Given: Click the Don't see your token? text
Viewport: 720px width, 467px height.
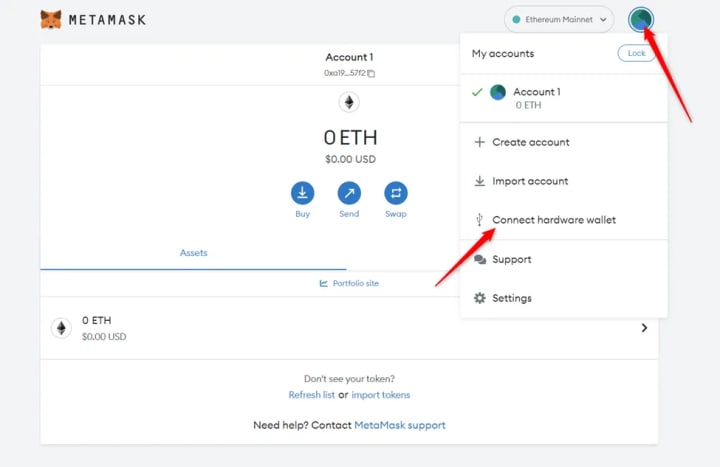Looking at the screenshot, I should coord(349,379).
